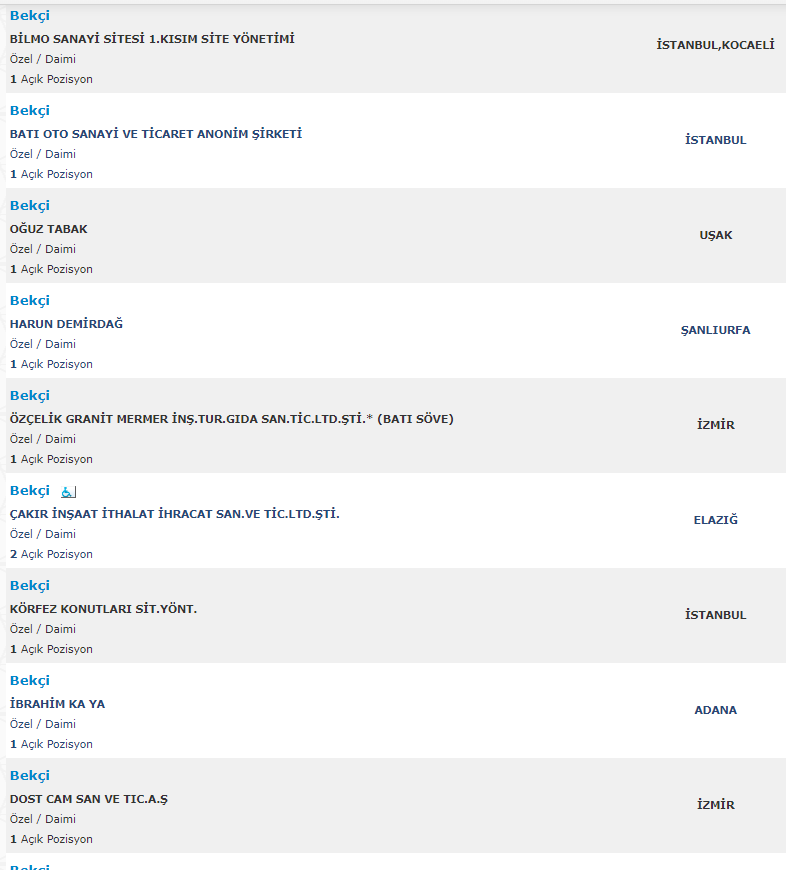Click the wheelchair icon beside the Bekçi title

(x=68, y=492)
